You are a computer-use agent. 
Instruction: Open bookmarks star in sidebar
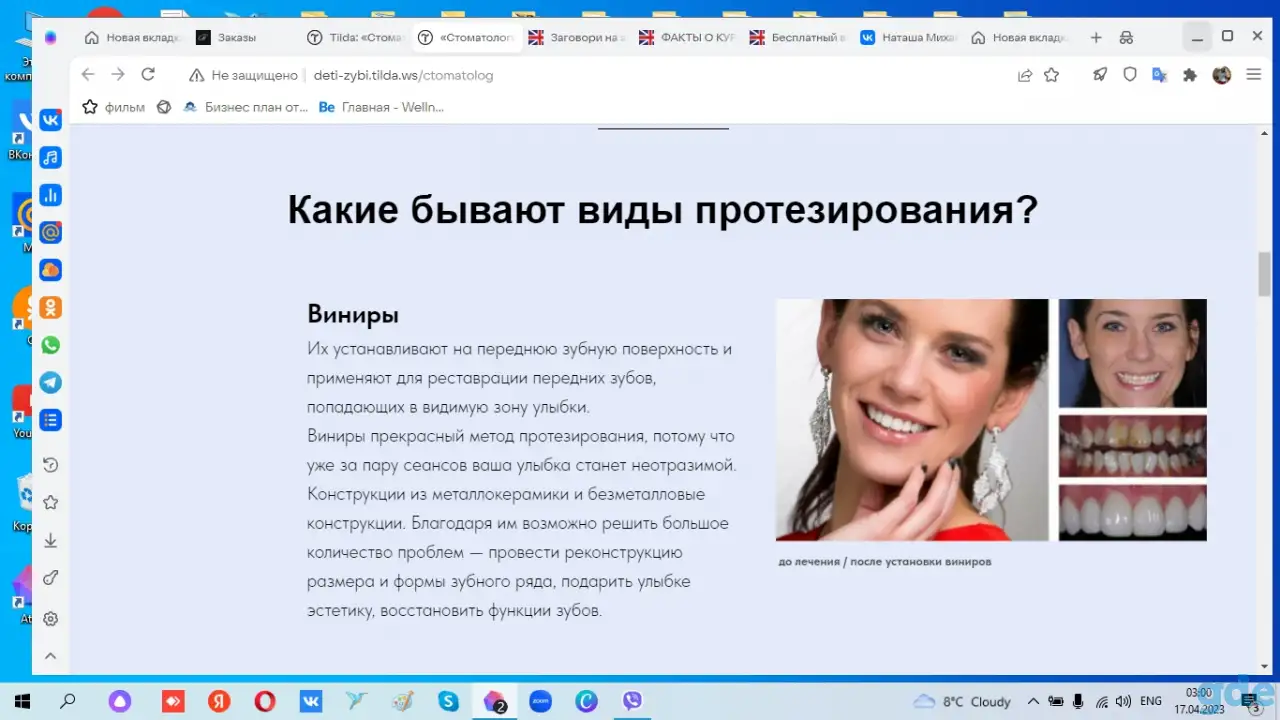click(x=50, y=502)
